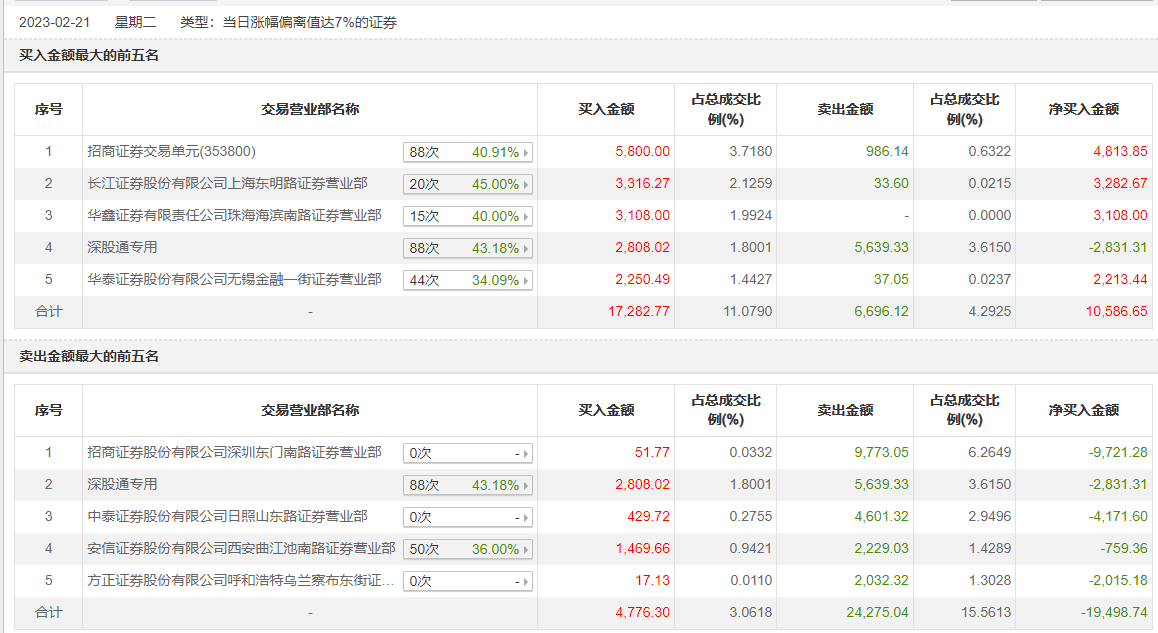
Task: Open 安信证券西安曲江池南路证券营业部 link
Action: coord(241,548)
